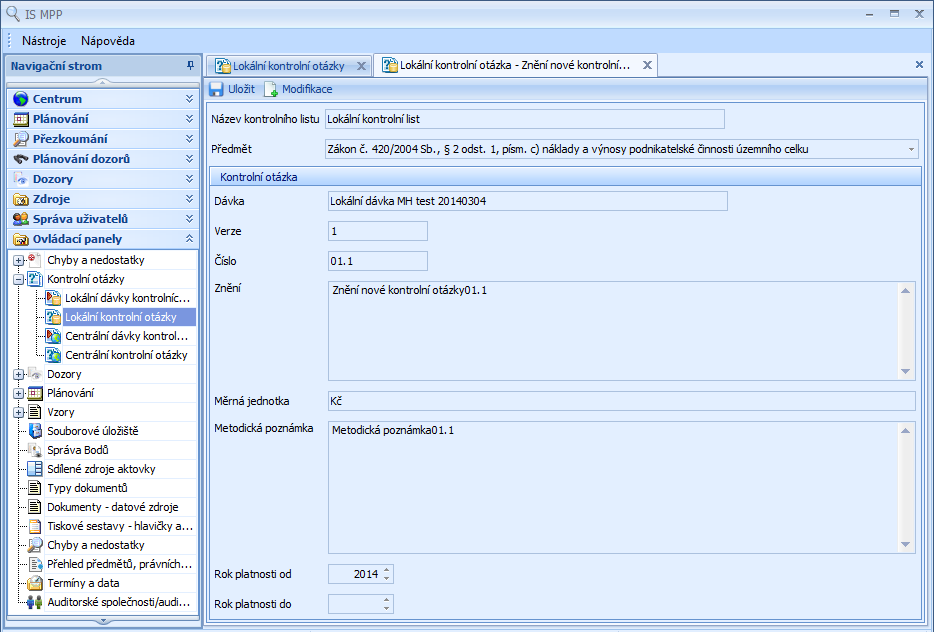Click the Znění scrollbar down arrow
934x632 pixels.
(x=905, y=372)
